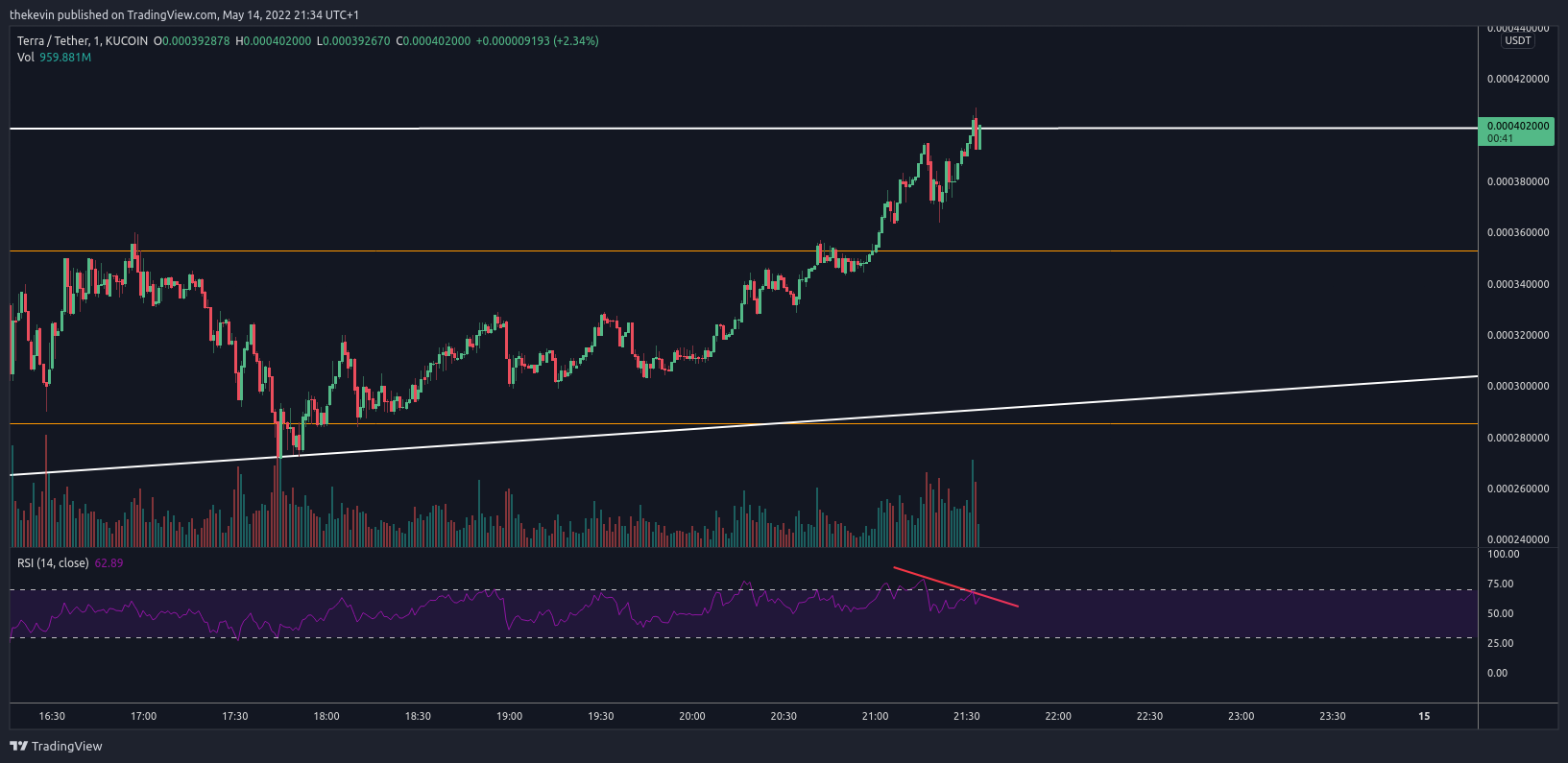Viewport: 1568px width, 763px height.
Task: Click the open value O0.000392878
Action: (192, 41)
